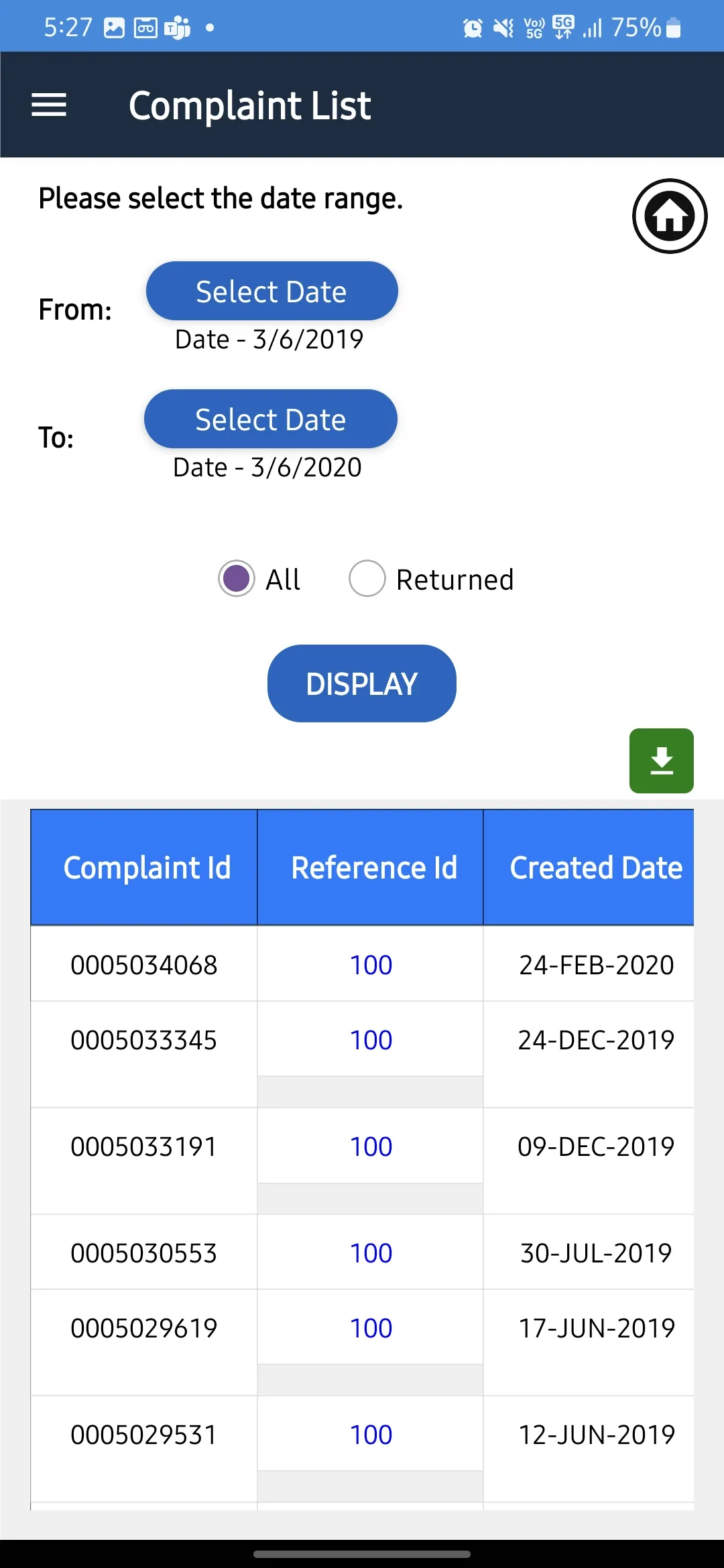Download the complaint list with green icon
This screenshot has height=1568, width=724.
click(x=661, y=761)
